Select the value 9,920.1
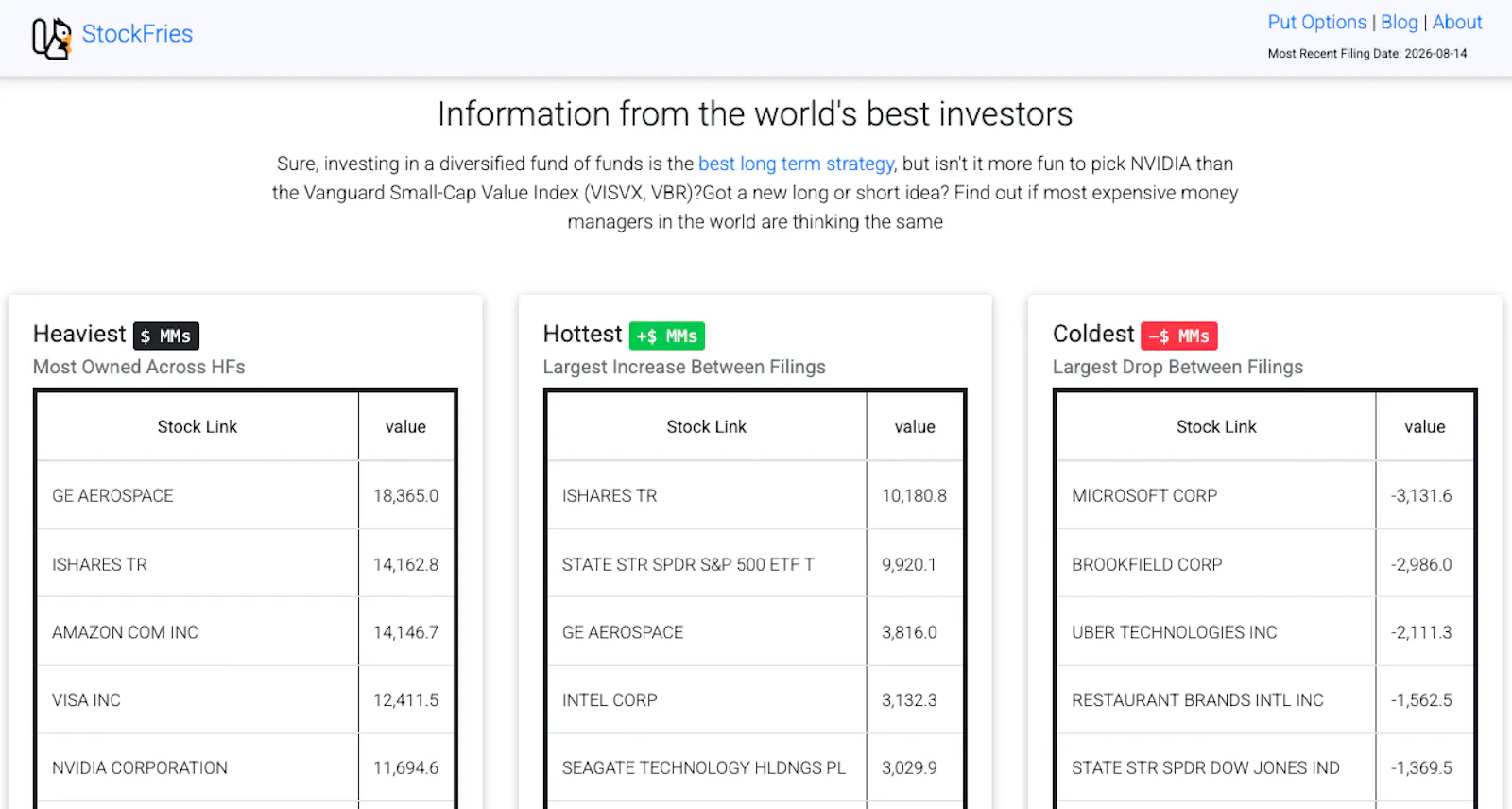This screenshot has width=1512, height=809. pyautogui.click(x=909, y=564)
